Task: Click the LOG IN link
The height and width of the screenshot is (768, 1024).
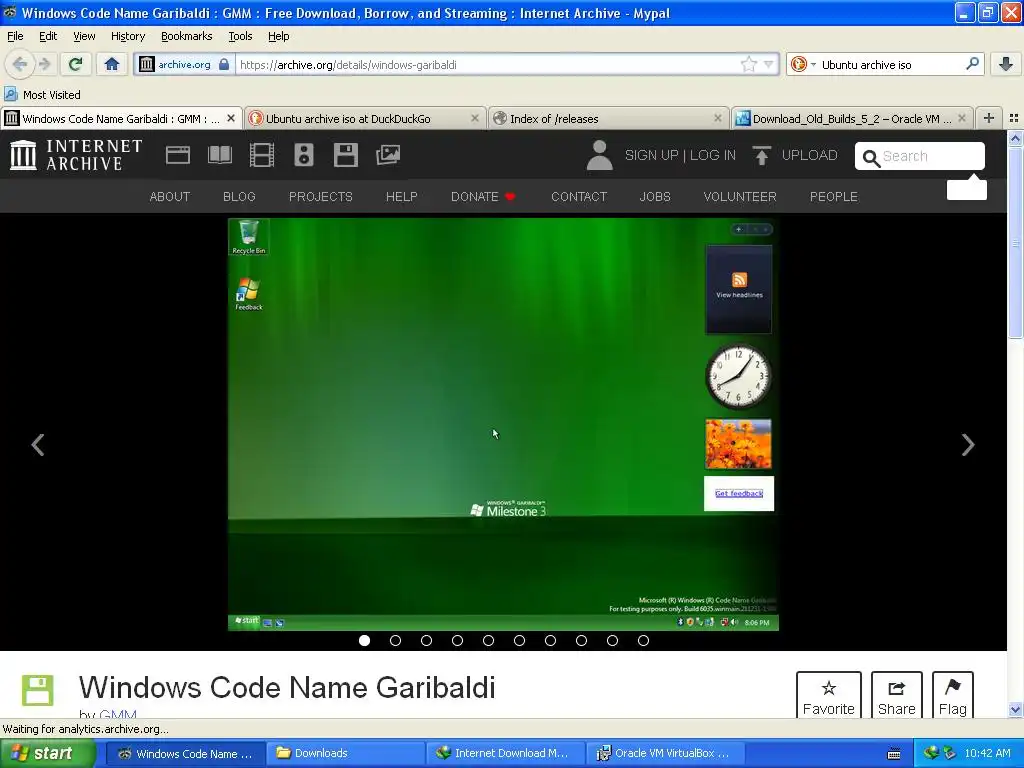Action: click(x=712, y=155)
